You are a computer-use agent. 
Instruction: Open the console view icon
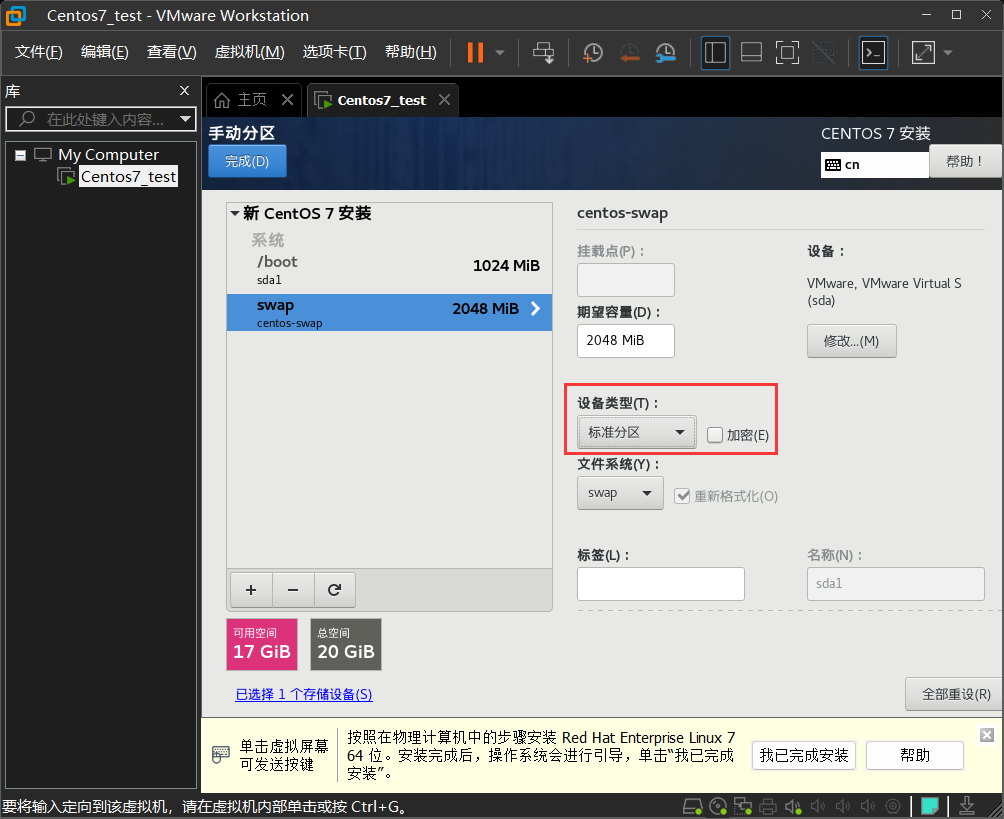click(873, 52)
